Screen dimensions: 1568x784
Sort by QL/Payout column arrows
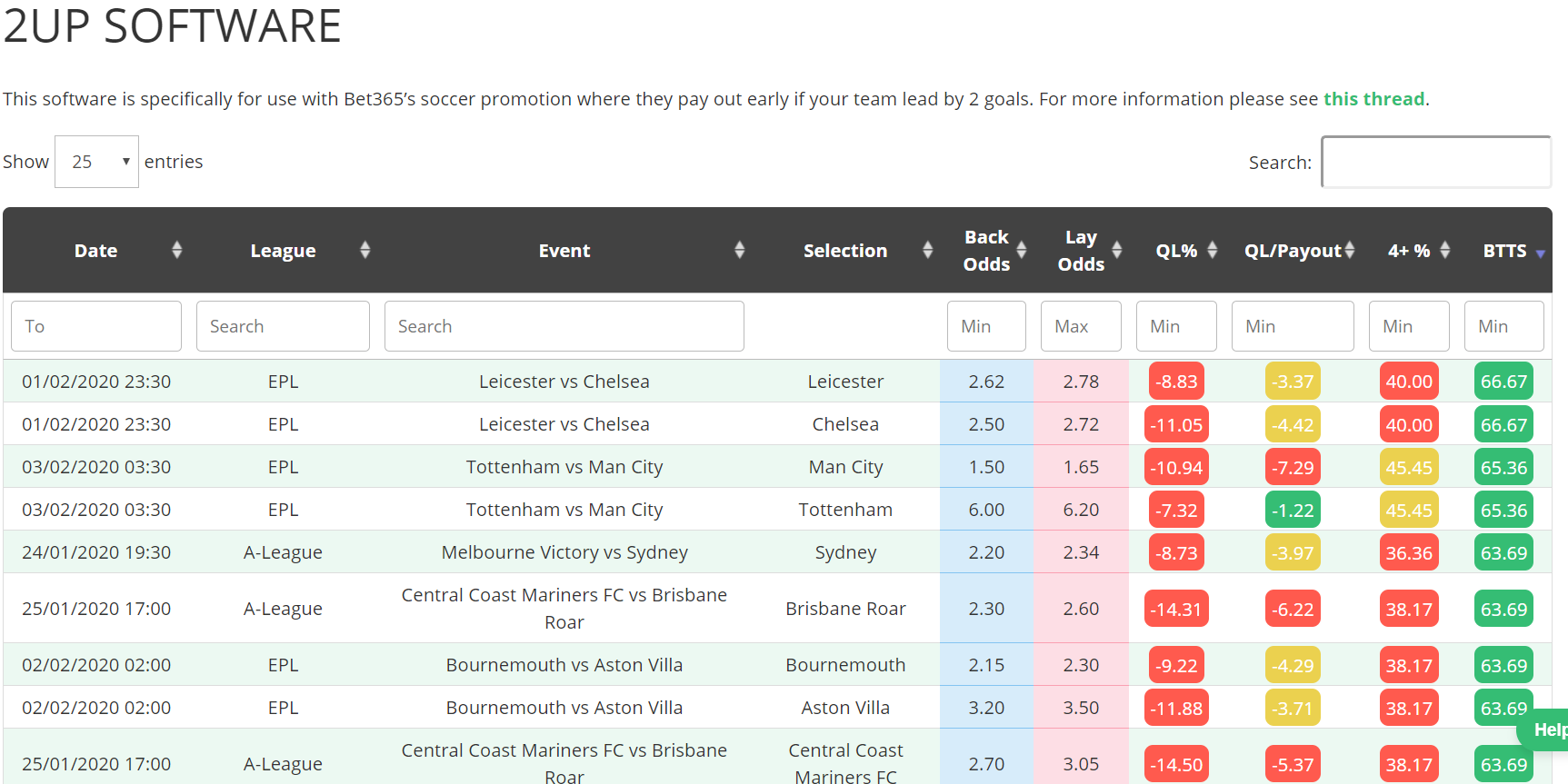tap(1350, 250)
